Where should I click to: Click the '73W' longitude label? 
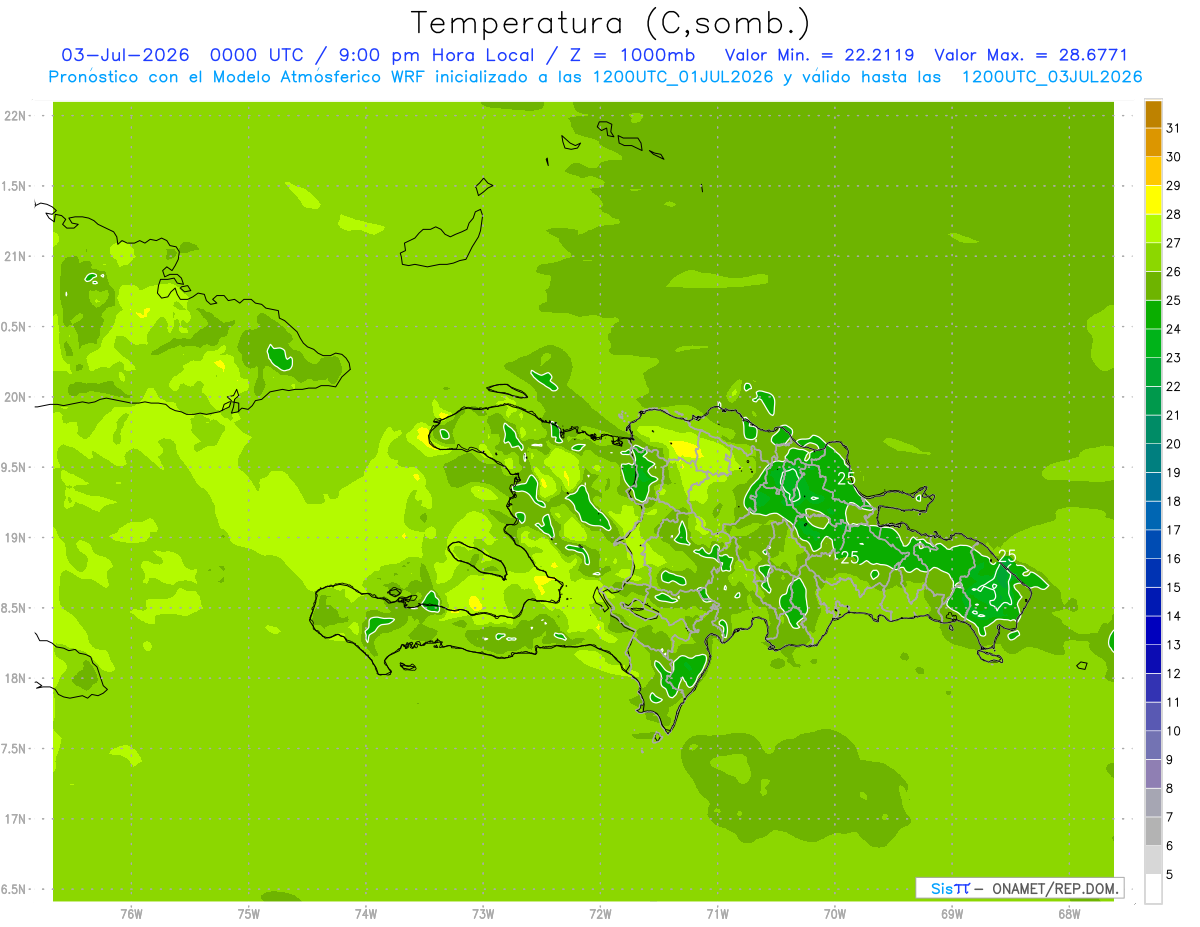point(483,914)
